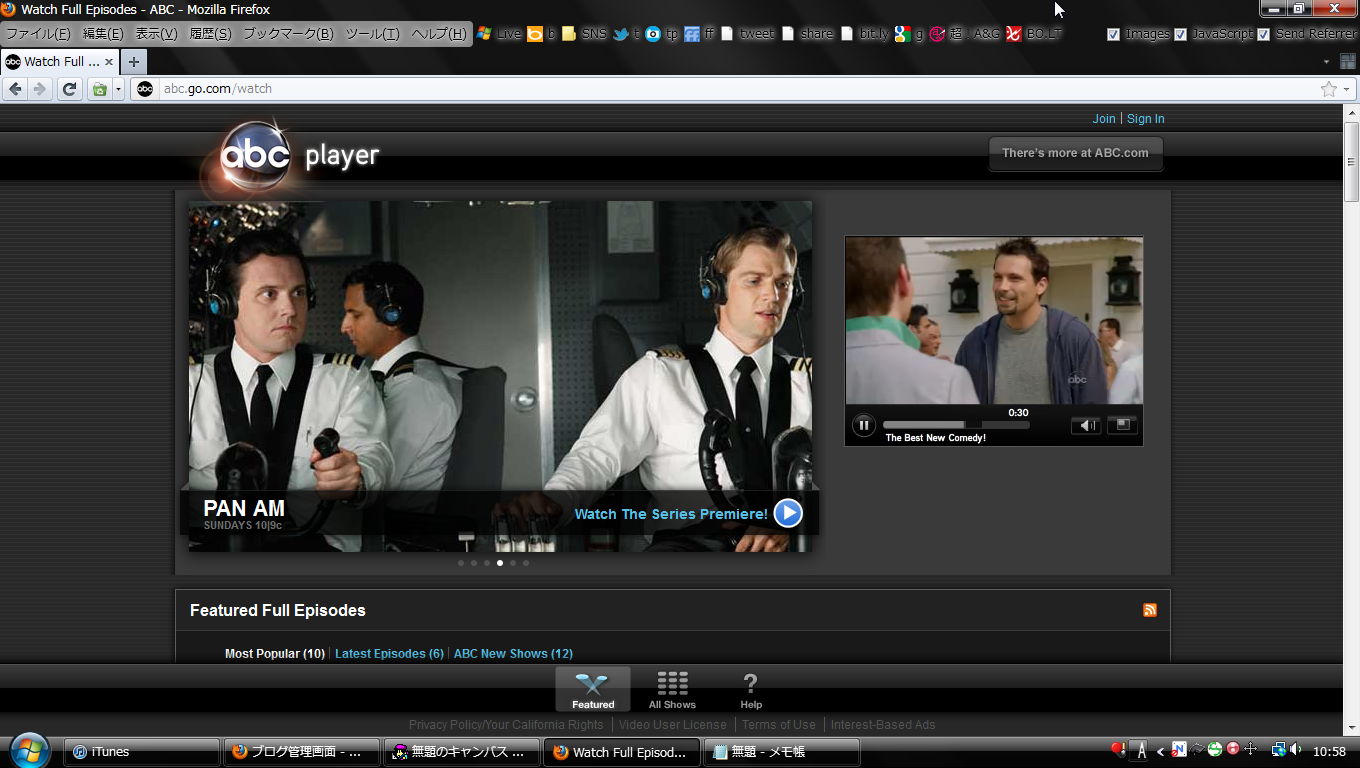Open the 履歴(S) menu
The height and width of the screenshot is (768, 1360).
210,34
